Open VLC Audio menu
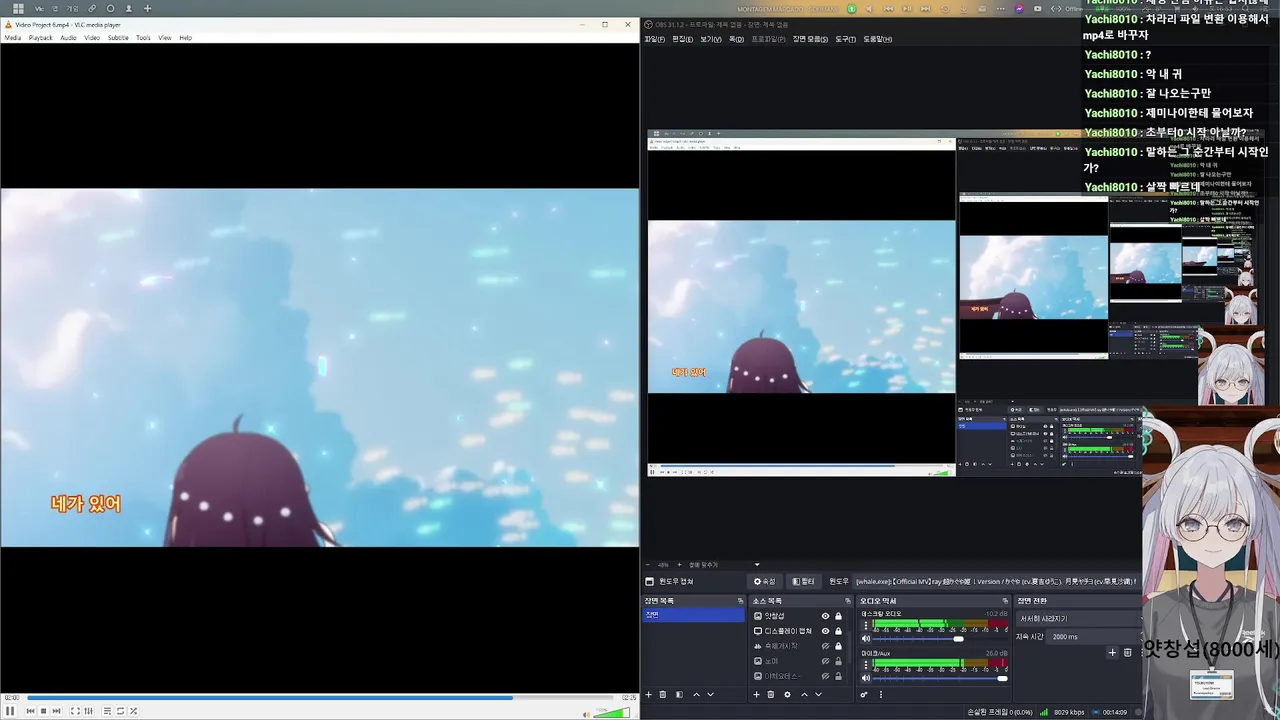Image resolution: width=1280 pixels, height=720 pixels. tap(68, 38)
